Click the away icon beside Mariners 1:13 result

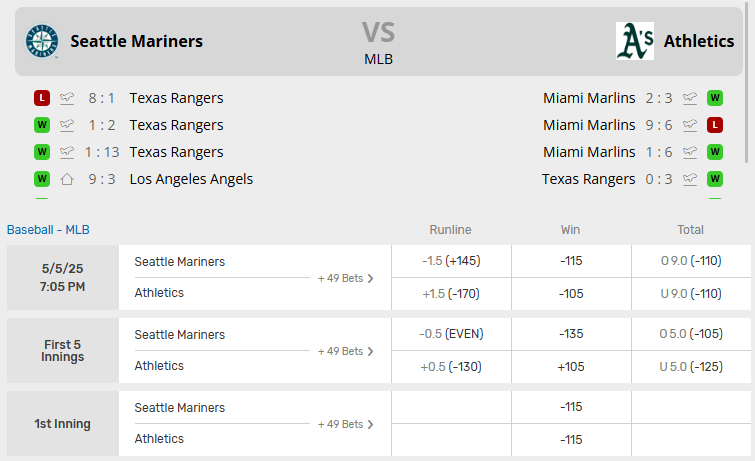67,152
